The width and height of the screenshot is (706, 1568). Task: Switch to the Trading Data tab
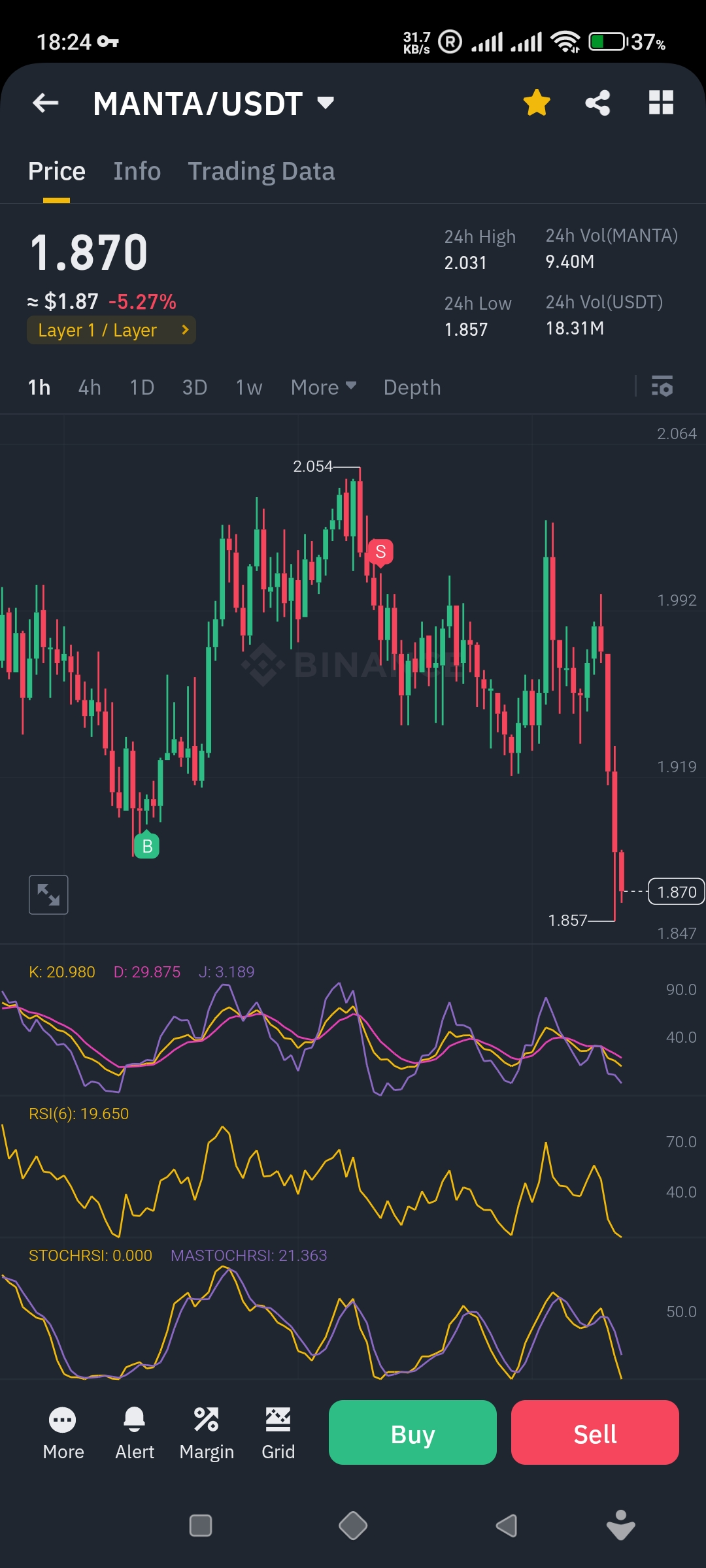(x=261, y=171)
